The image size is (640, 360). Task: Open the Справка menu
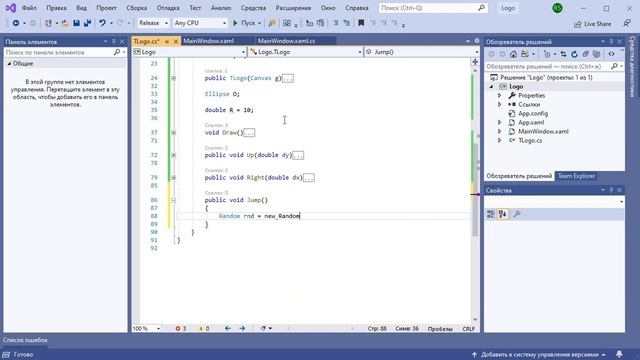click(356, 8)
